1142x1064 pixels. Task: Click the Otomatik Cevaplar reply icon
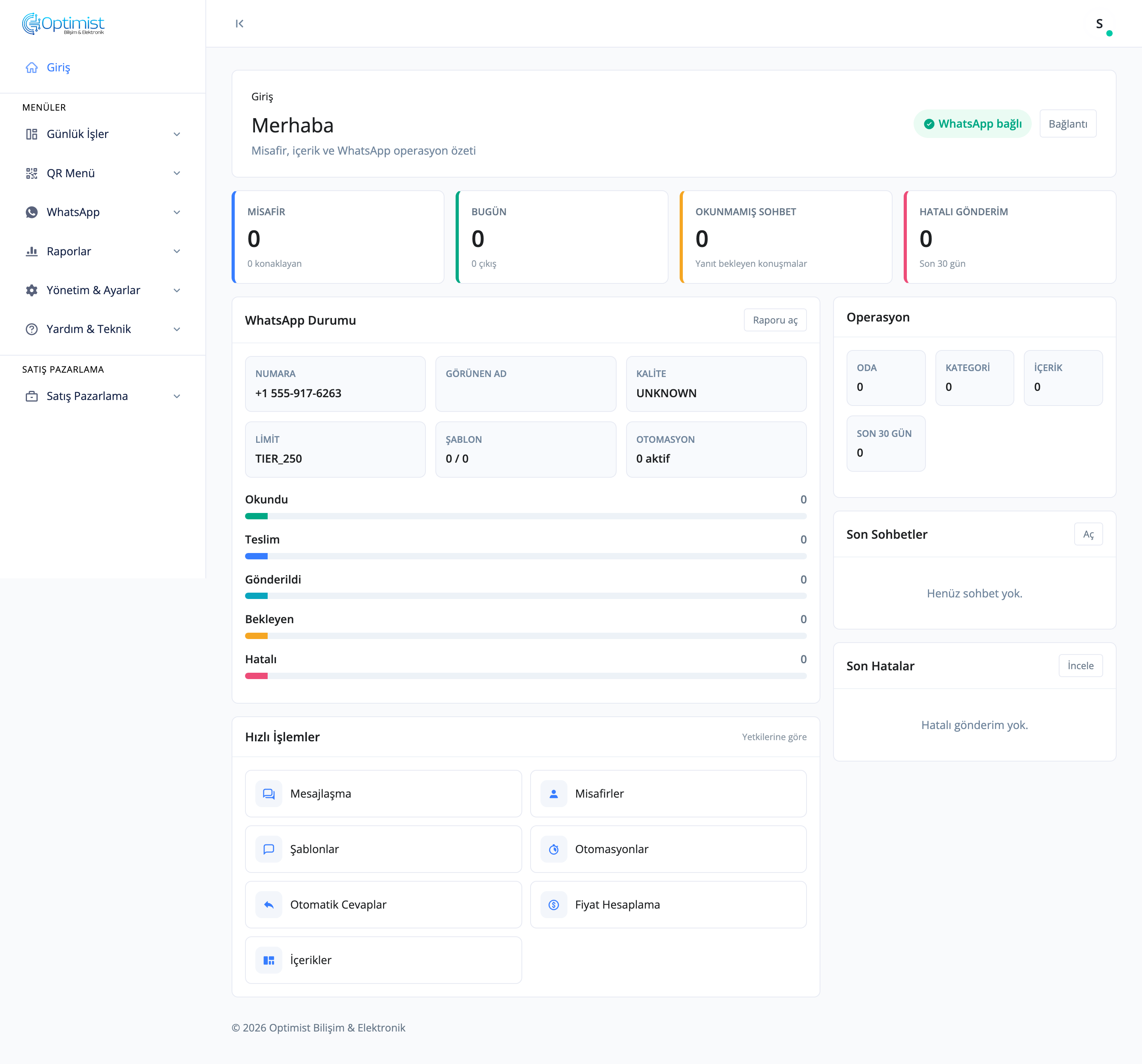coord(268,905)
